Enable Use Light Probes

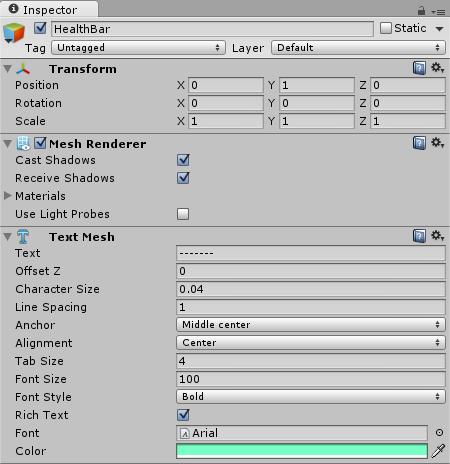[183, 214]
